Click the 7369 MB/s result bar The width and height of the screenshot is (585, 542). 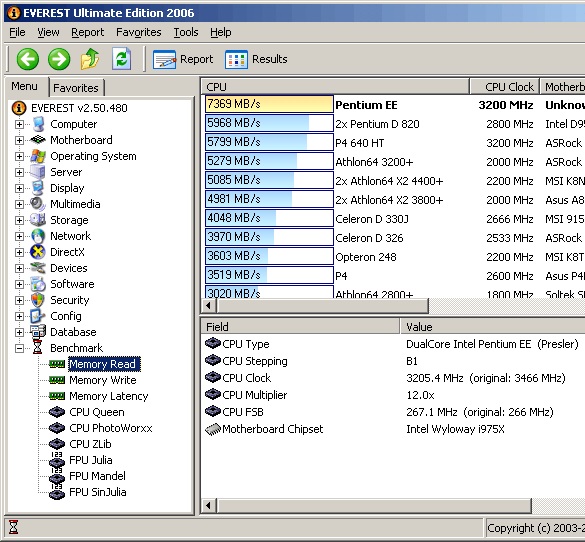tap(269, 104)
